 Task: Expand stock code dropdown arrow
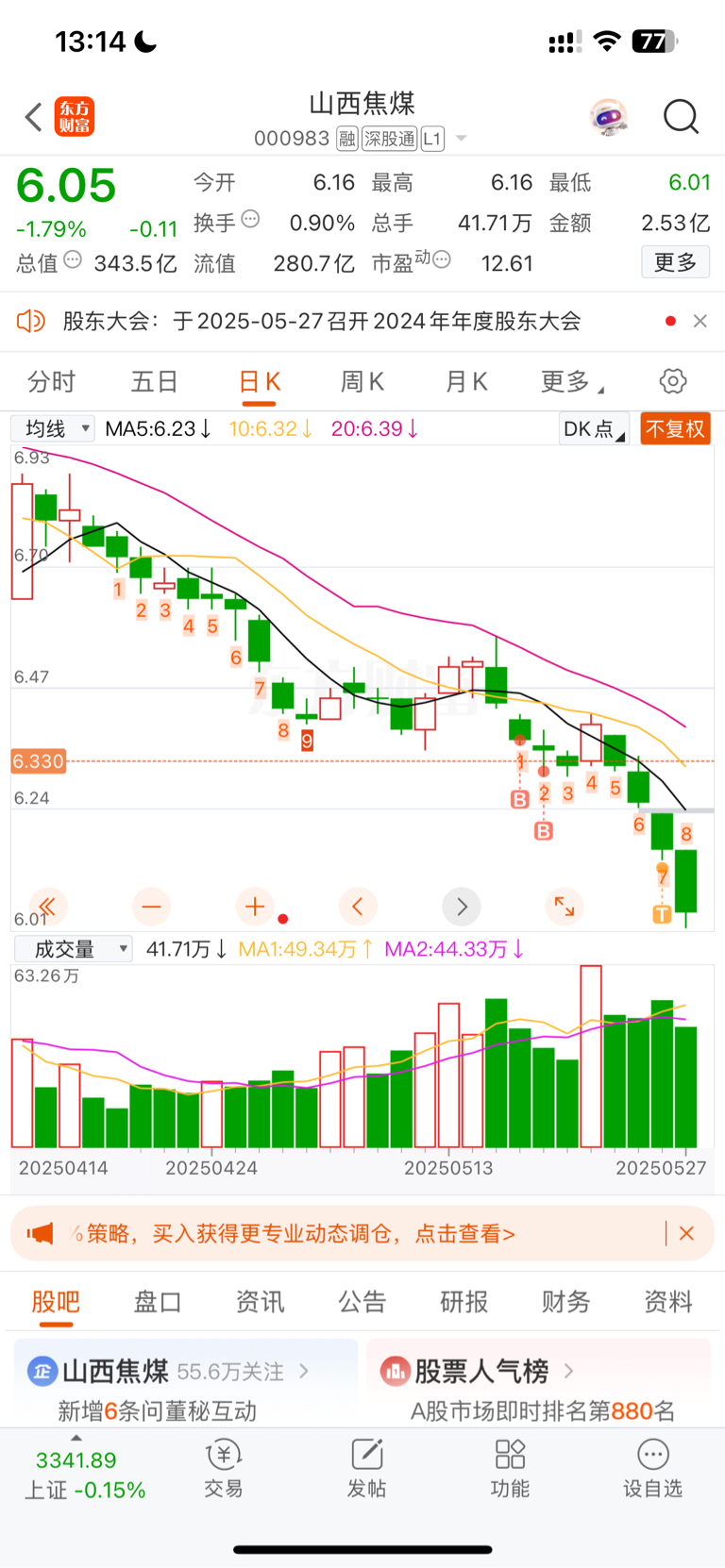tap(462, 139)
